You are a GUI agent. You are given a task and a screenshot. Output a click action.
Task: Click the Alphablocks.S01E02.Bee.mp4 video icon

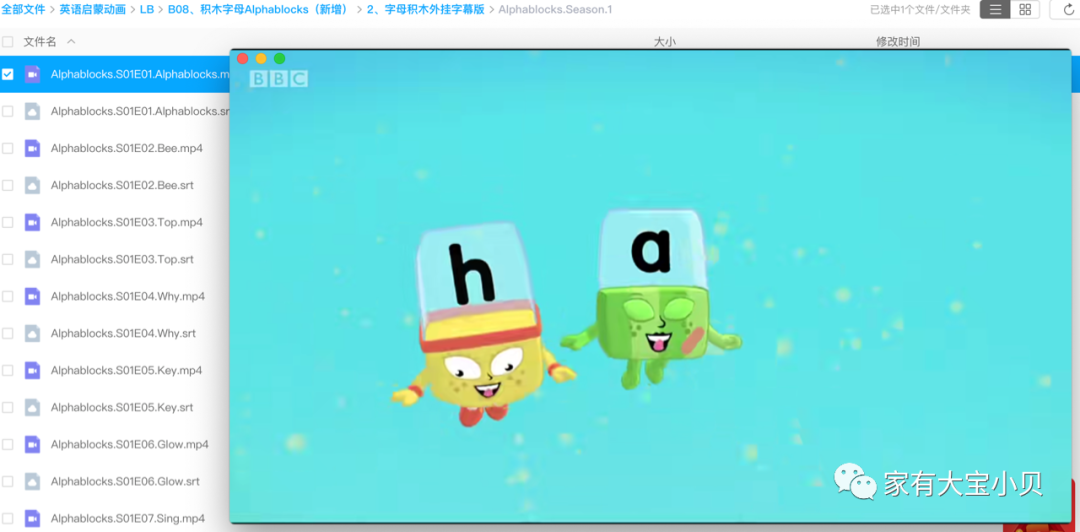click(32, 148)
